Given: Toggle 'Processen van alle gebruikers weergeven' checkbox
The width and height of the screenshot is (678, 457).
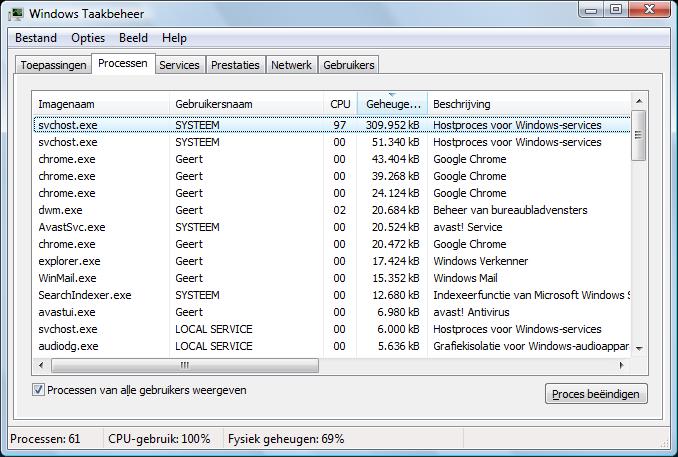Looking at the screenshot, I should pos(38,390).
